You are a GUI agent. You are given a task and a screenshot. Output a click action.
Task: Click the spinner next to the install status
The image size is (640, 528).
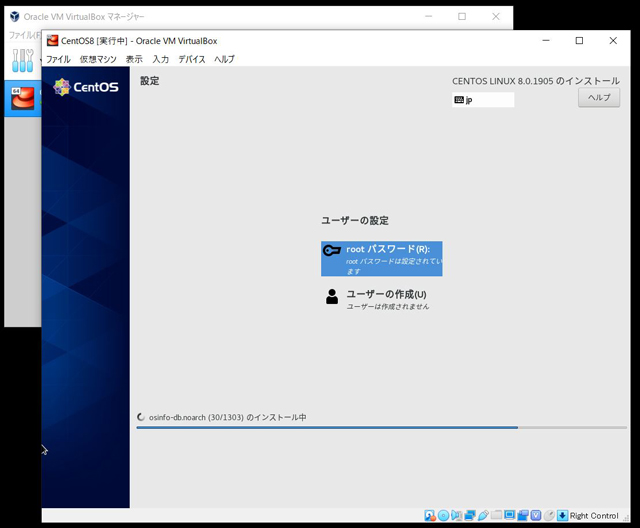(141, 417)
